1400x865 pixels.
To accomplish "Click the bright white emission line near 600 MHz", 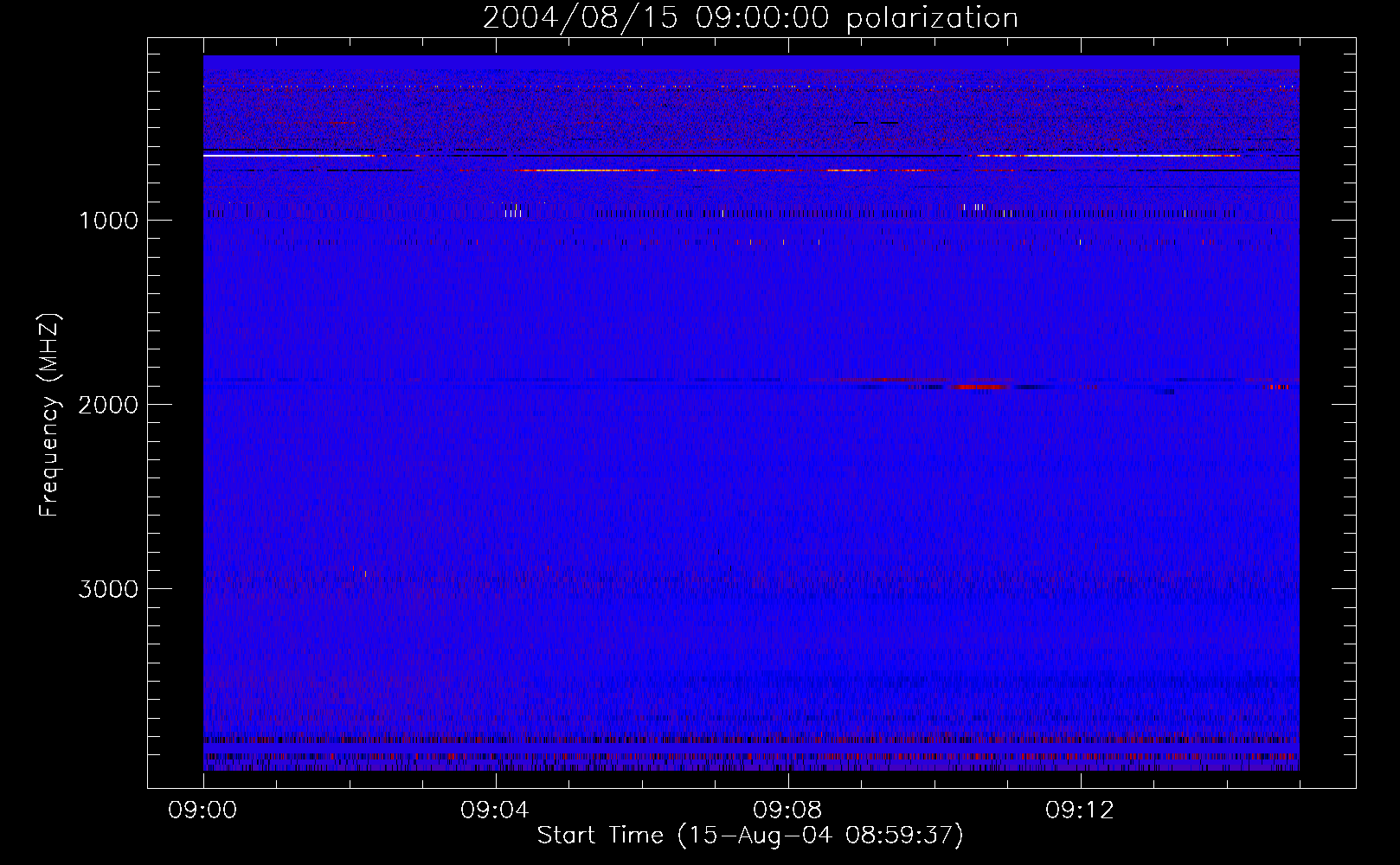I will pyautogui.click(x=281, y=156).
